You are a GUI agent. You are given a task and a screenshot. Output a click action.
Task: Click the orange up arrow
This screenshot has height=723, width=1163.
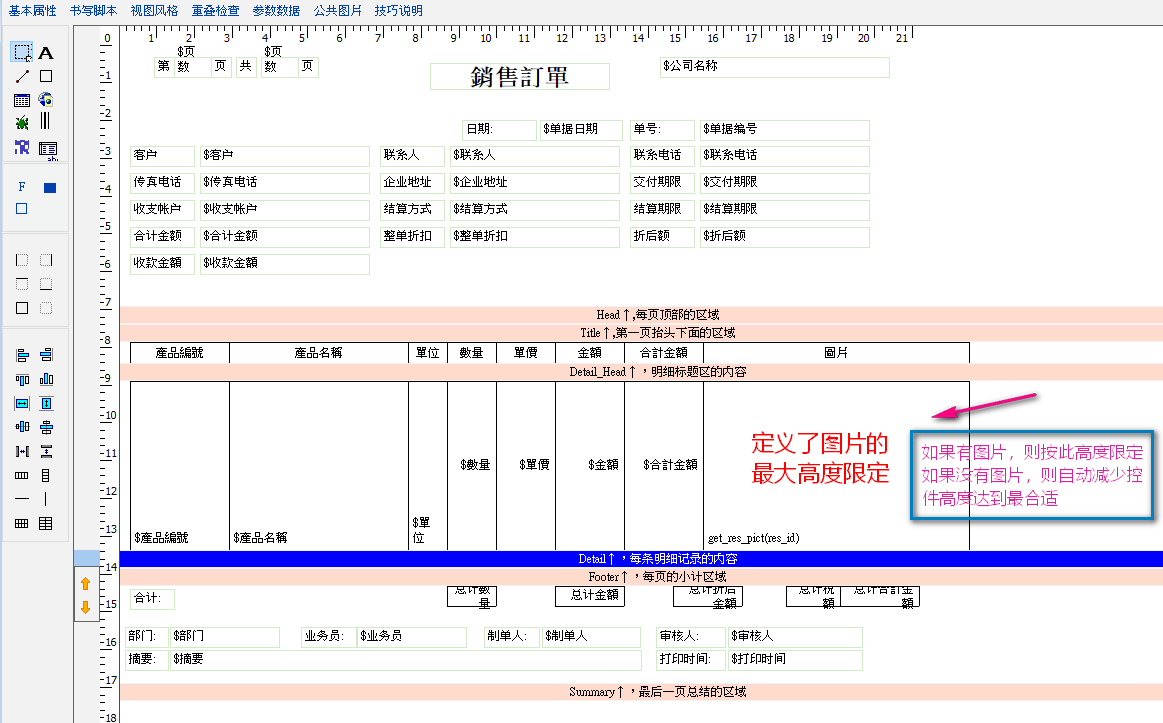tap(86, 583)
